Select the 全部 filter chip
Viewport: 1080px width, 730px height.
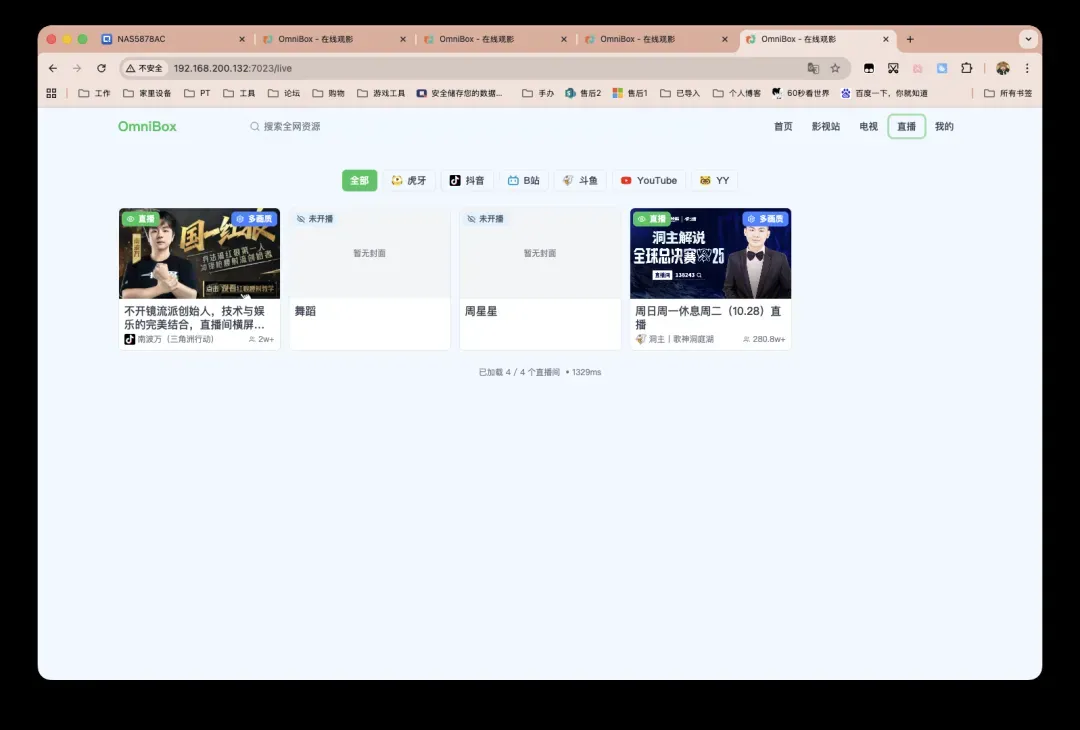pyautogui.click(x=359, y=181)
